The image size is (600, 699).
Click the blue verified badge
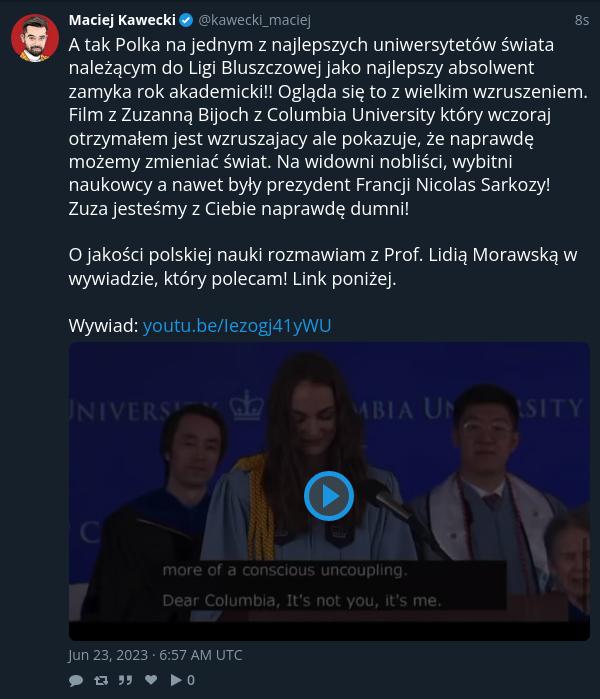point(186,20)
